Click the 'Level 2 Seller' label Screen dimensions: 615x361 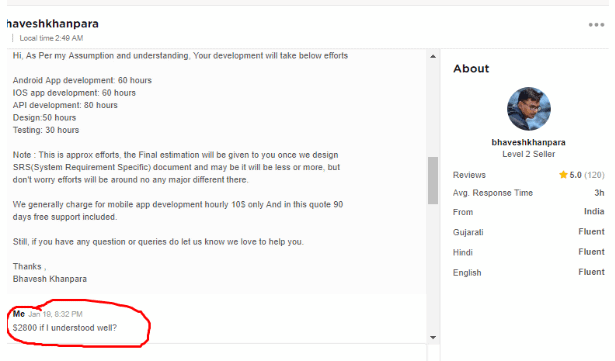point(528,154)
